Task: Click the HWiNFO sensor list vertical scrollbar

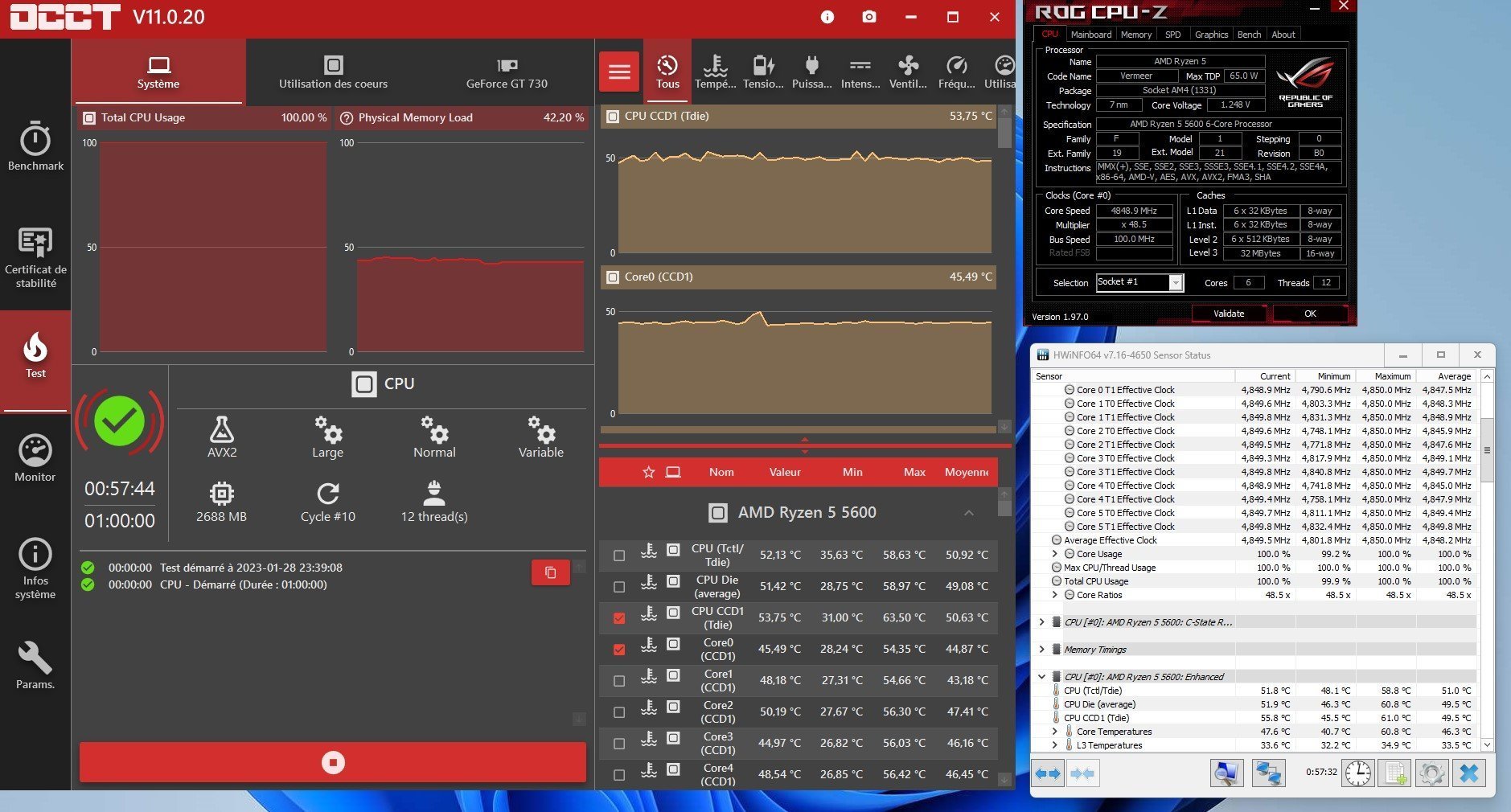Action: [1487, 450]
